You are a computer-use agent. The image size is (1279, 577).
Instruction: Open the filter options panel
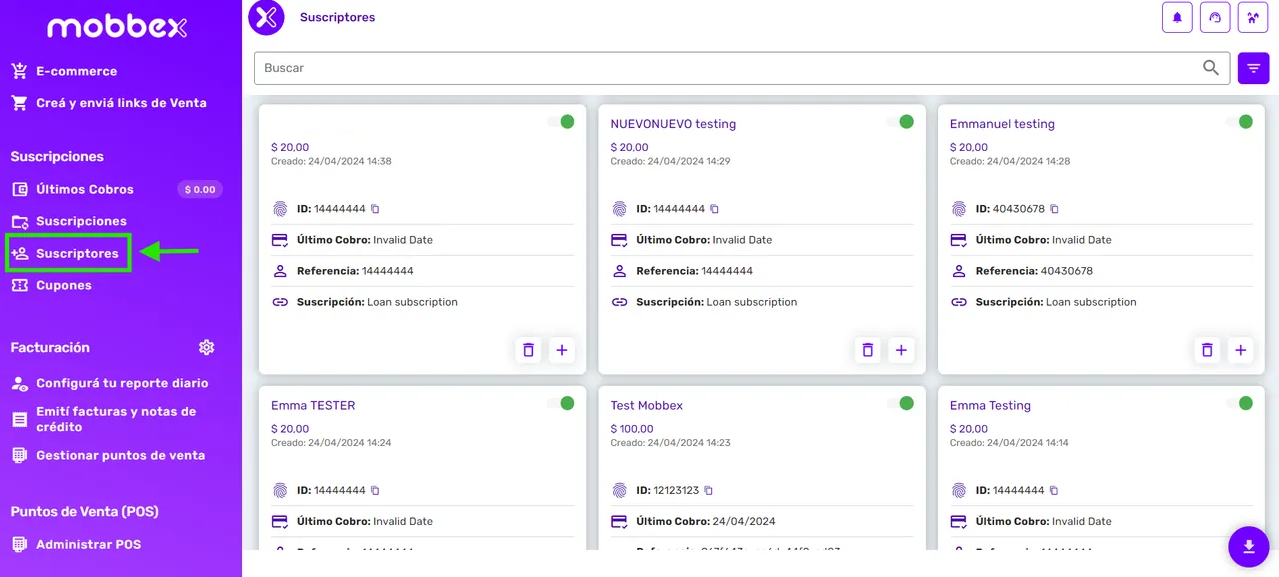1253,67
